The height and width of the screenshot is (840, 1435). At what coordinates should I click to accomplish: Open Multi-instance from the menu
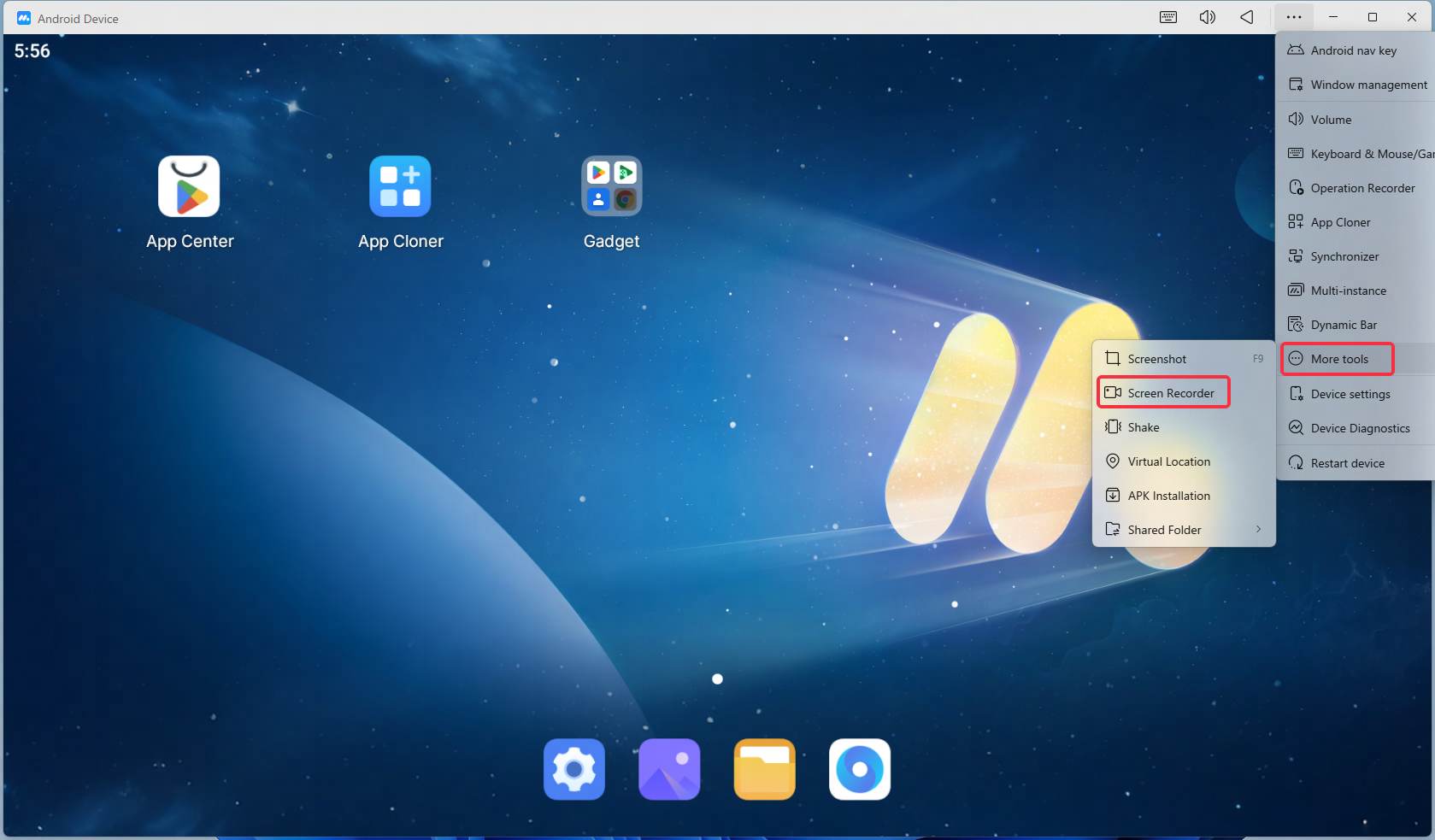1356,291
